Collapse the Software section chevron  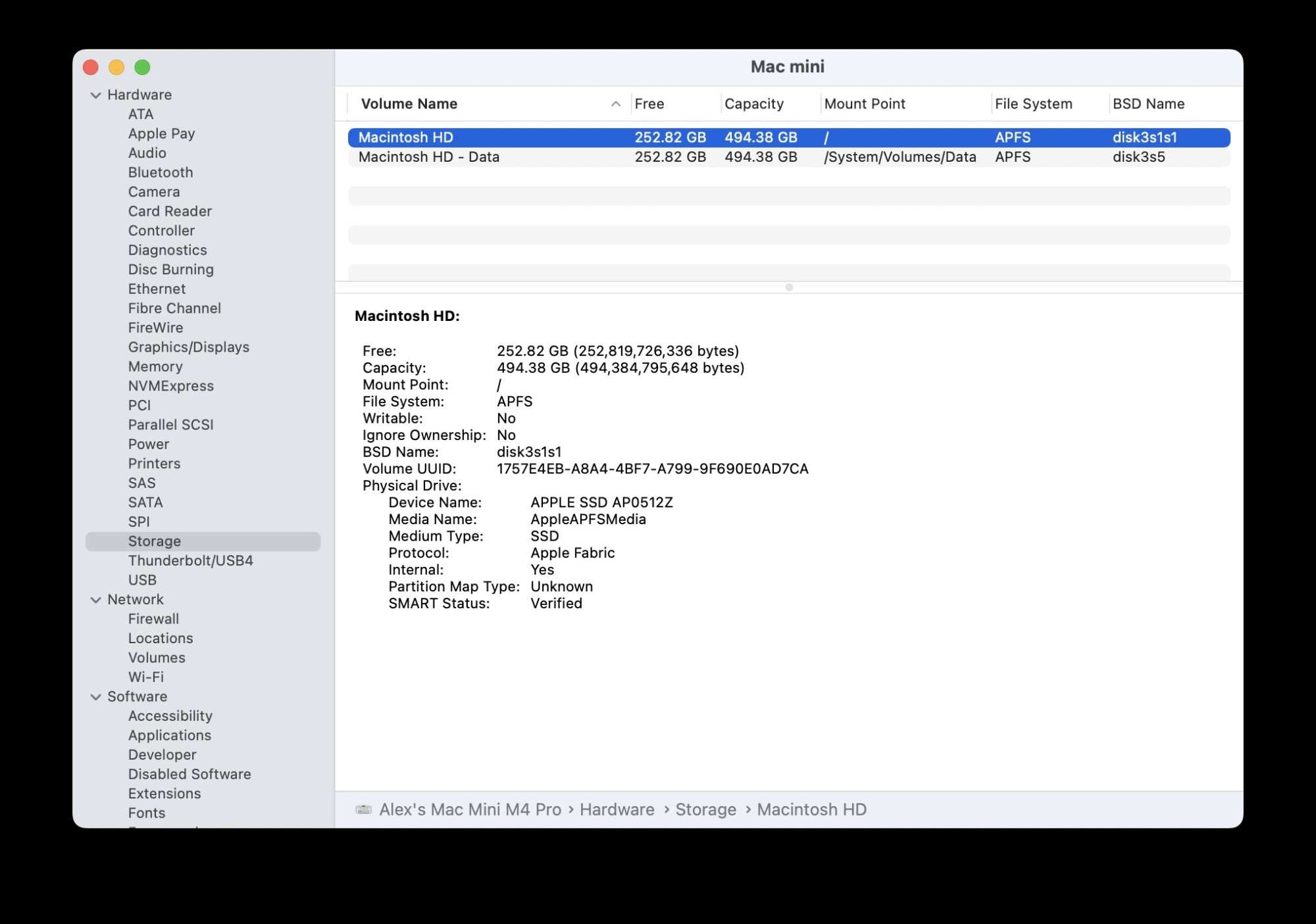pyautogui.click(x=96, y=697)
